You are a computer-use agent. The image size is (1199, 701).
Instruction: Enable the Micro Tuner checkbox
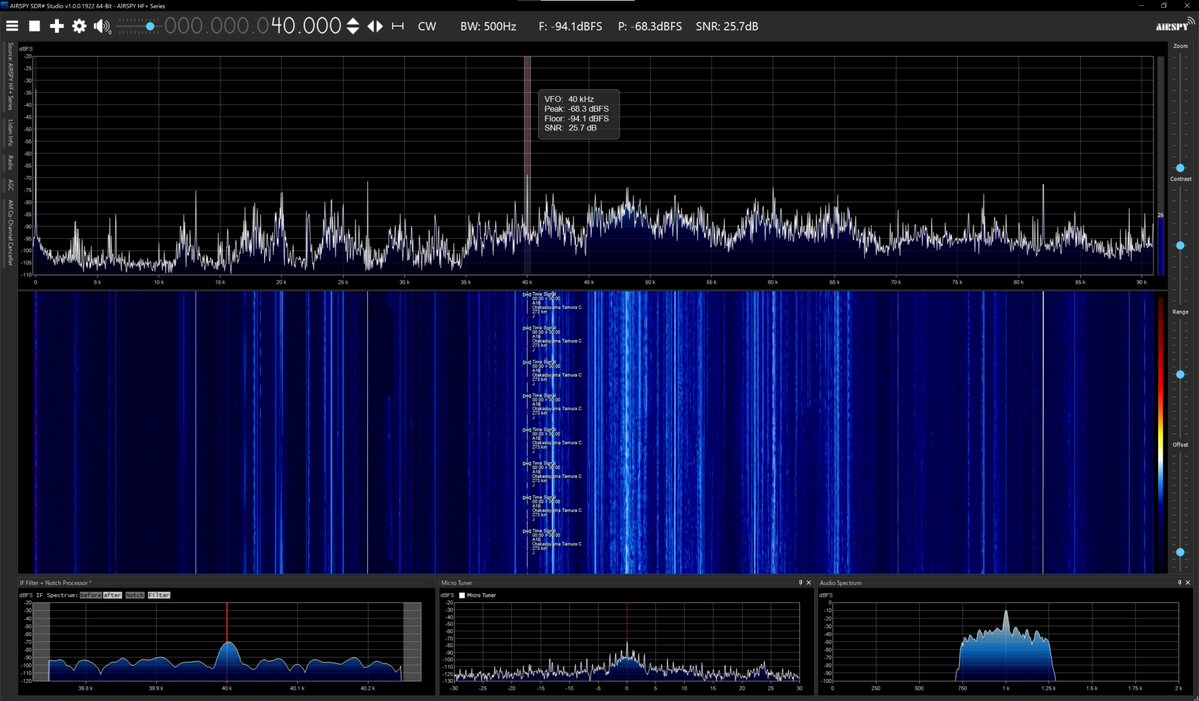point(462,595)
